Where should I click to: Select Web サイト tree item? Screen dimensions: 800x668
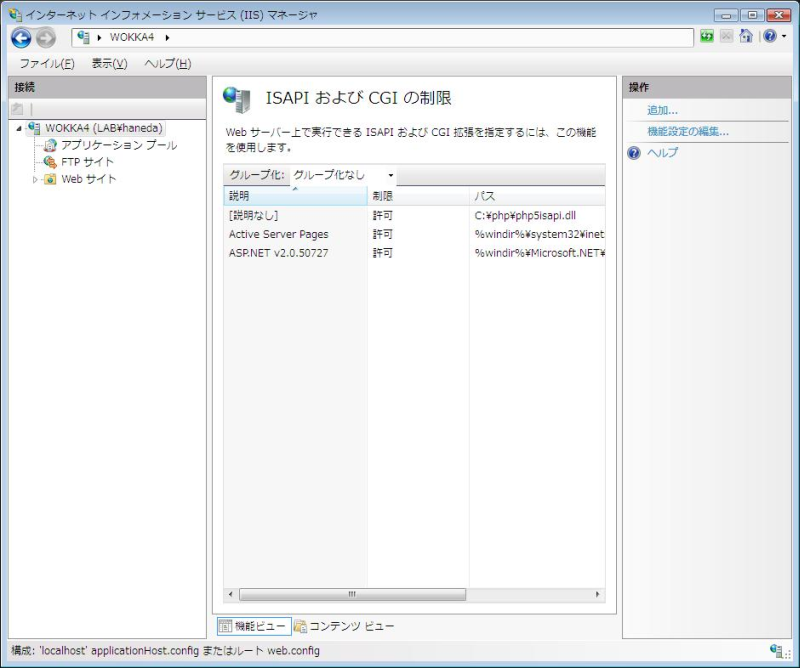point(89,179)
